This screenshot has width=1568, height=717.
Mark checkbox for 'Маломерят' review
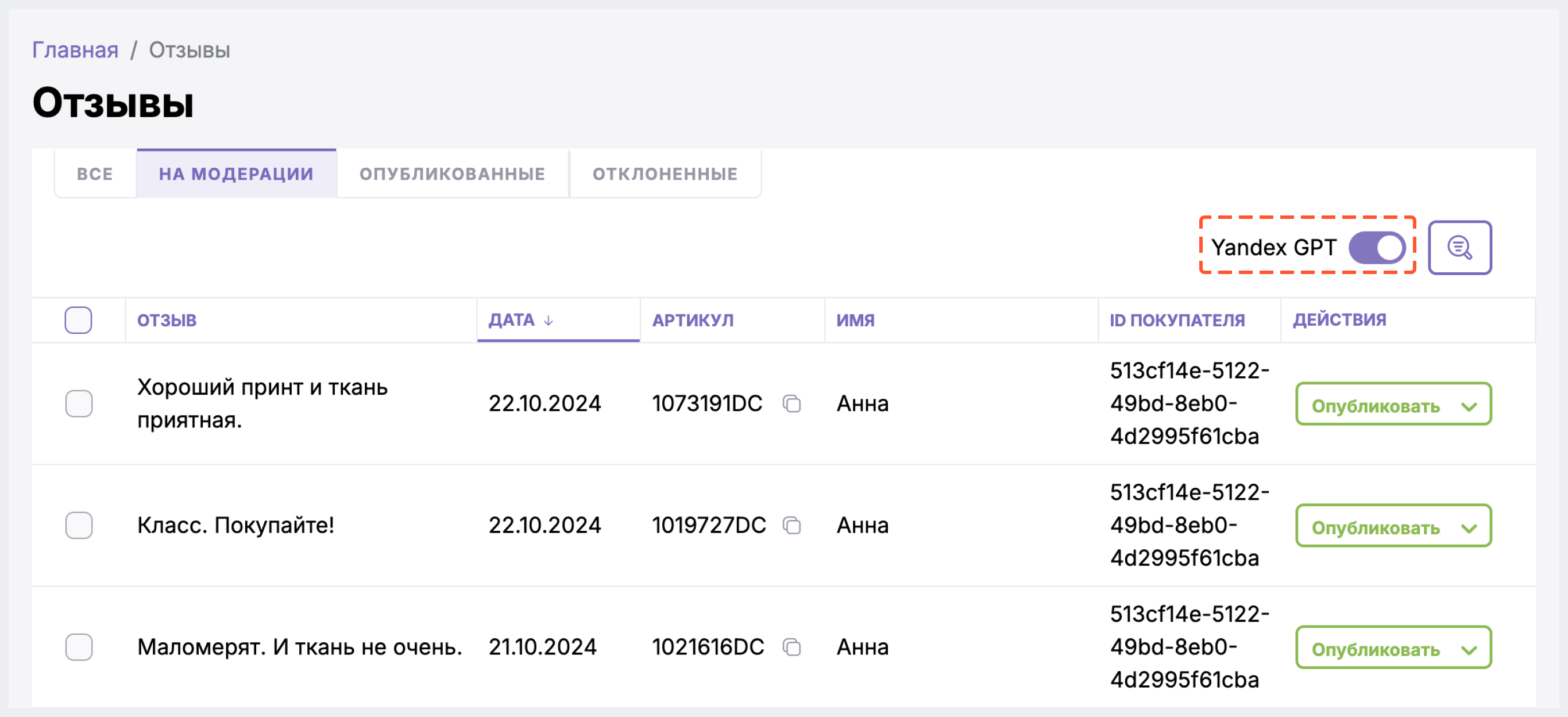pos(79,647)
